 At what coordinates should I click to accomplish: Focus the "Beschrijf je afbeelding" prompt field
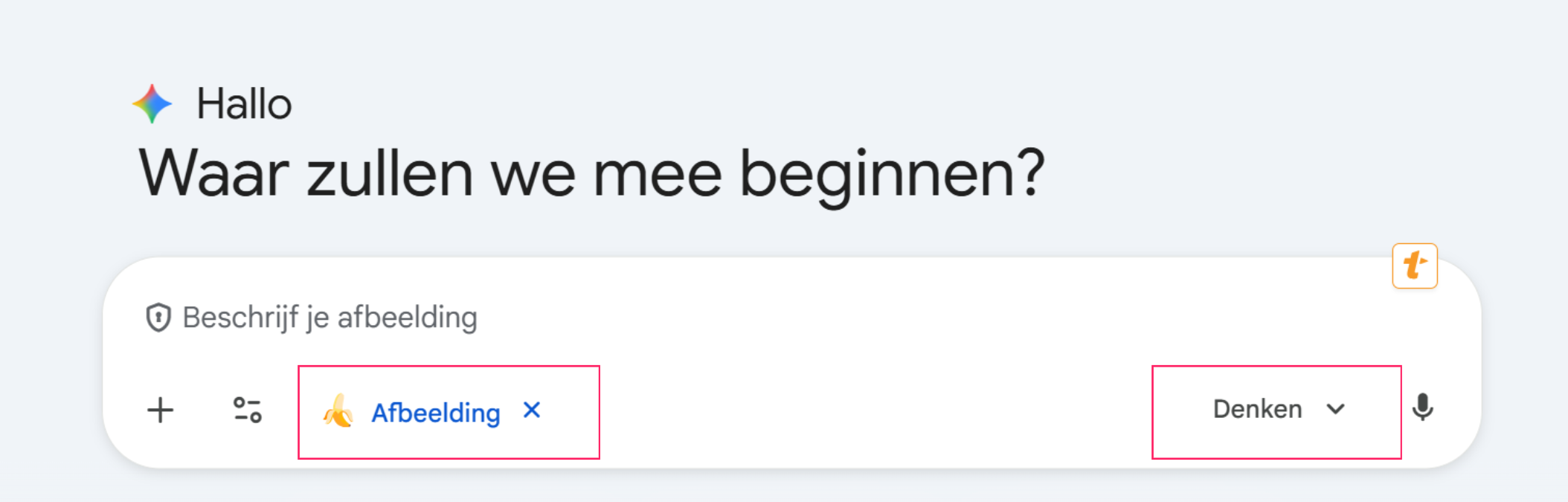pyautogui.click(x=330, y=318)
